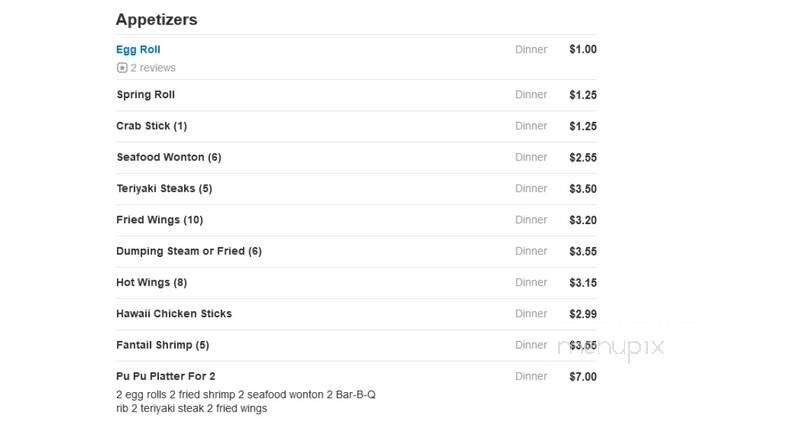This screenshot has width=790, height=430.
Task: Click Dumping Steam or Fried (6)
Action: click(189, 251)
